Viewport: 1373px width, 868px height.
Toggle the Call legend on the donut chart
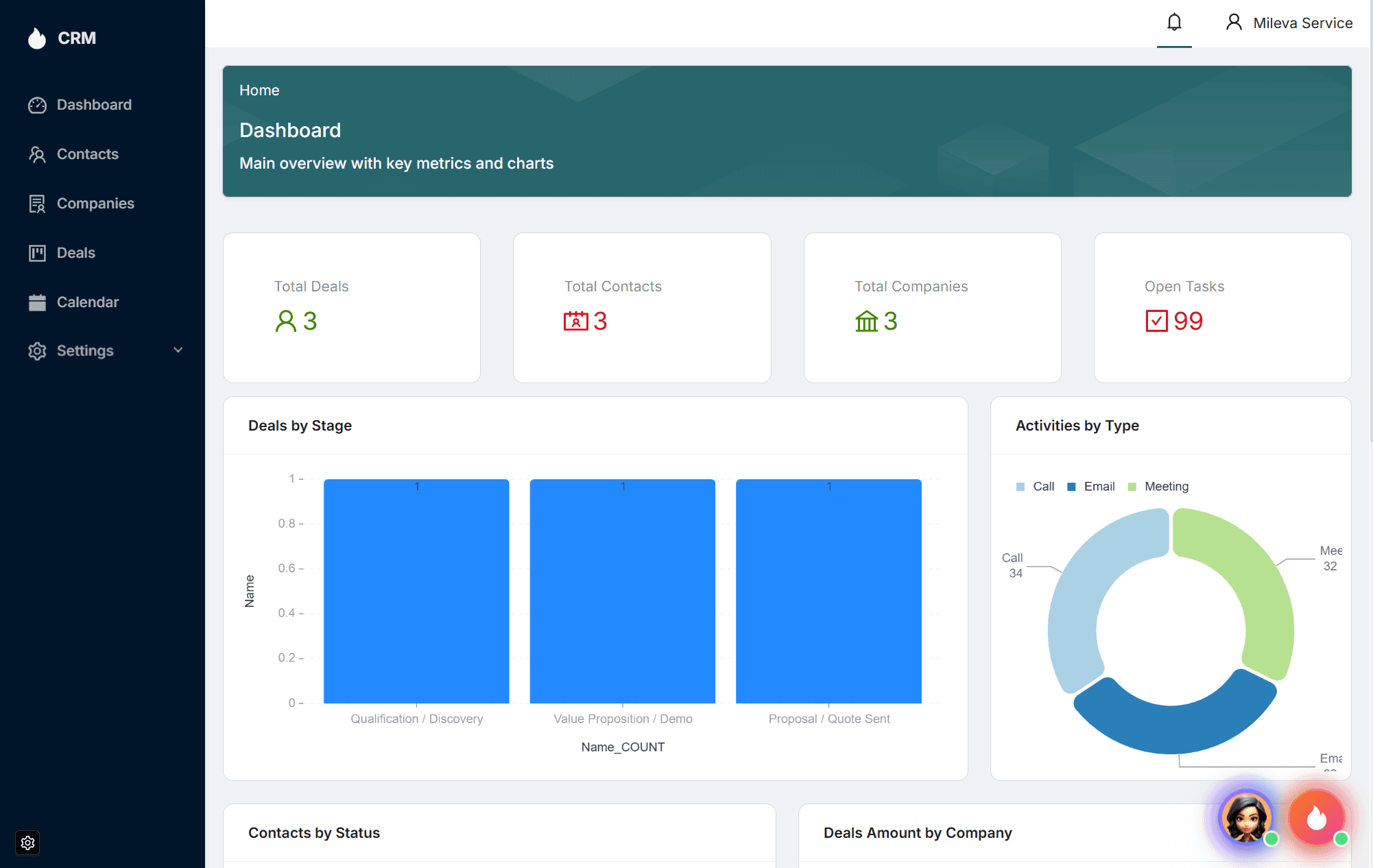1035,486
